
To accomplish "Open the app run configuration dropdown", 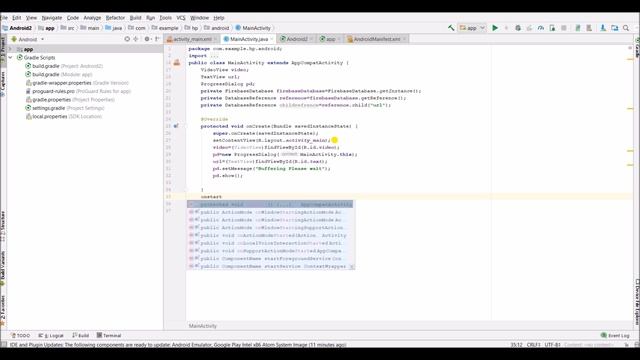I will [x=472, y=28].
